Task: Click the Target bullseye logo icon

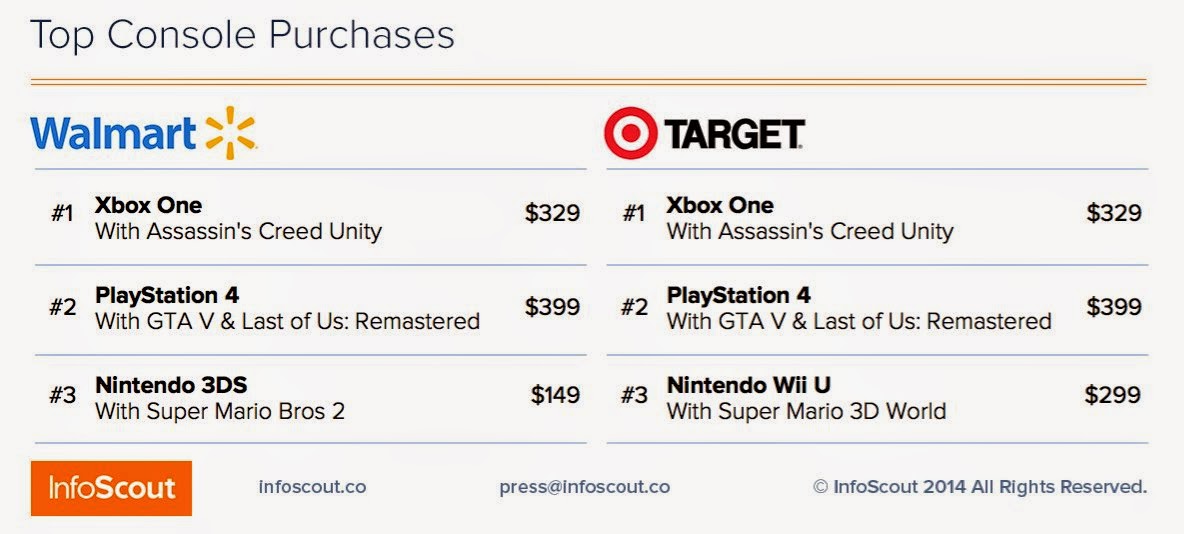Action: (x=631, y=134)
